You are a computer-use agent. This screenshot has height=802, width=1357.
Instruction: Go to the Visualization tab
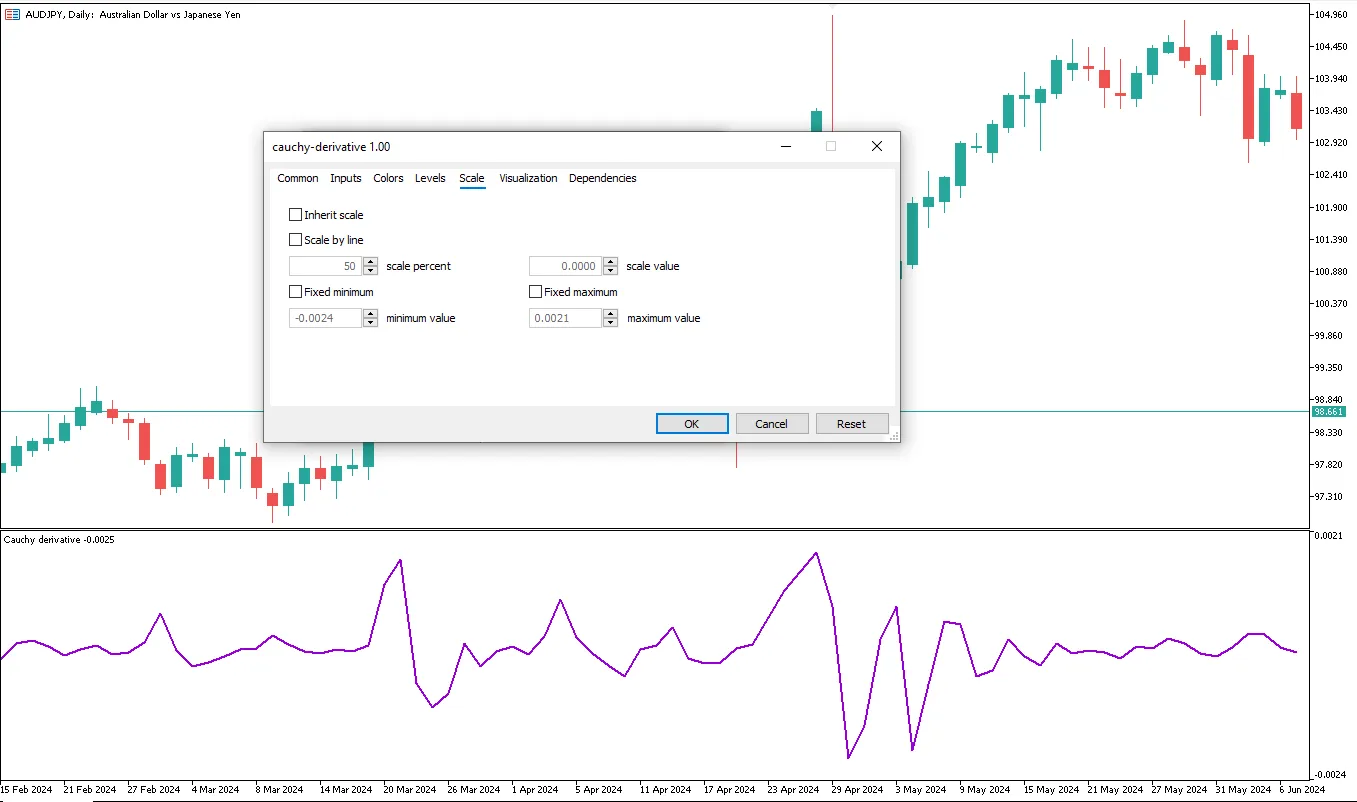tap(528, 178)
